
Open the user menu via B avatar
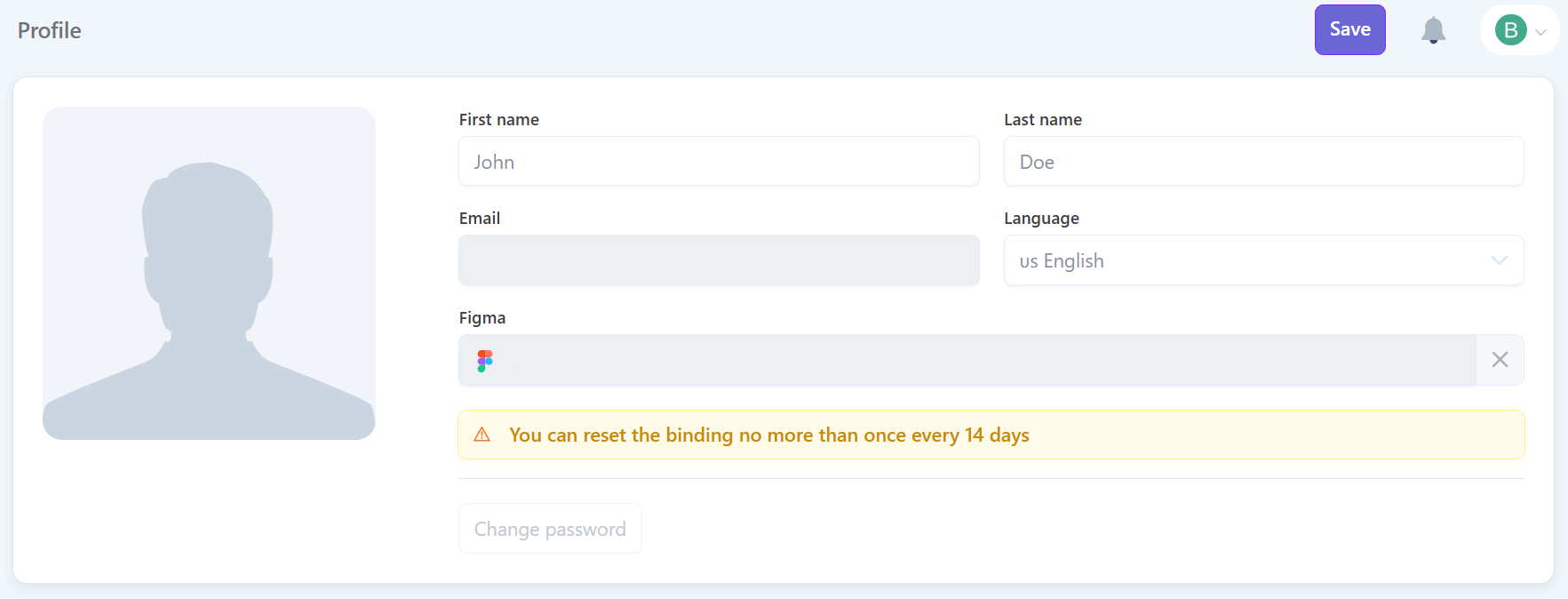click(1510, 30)
